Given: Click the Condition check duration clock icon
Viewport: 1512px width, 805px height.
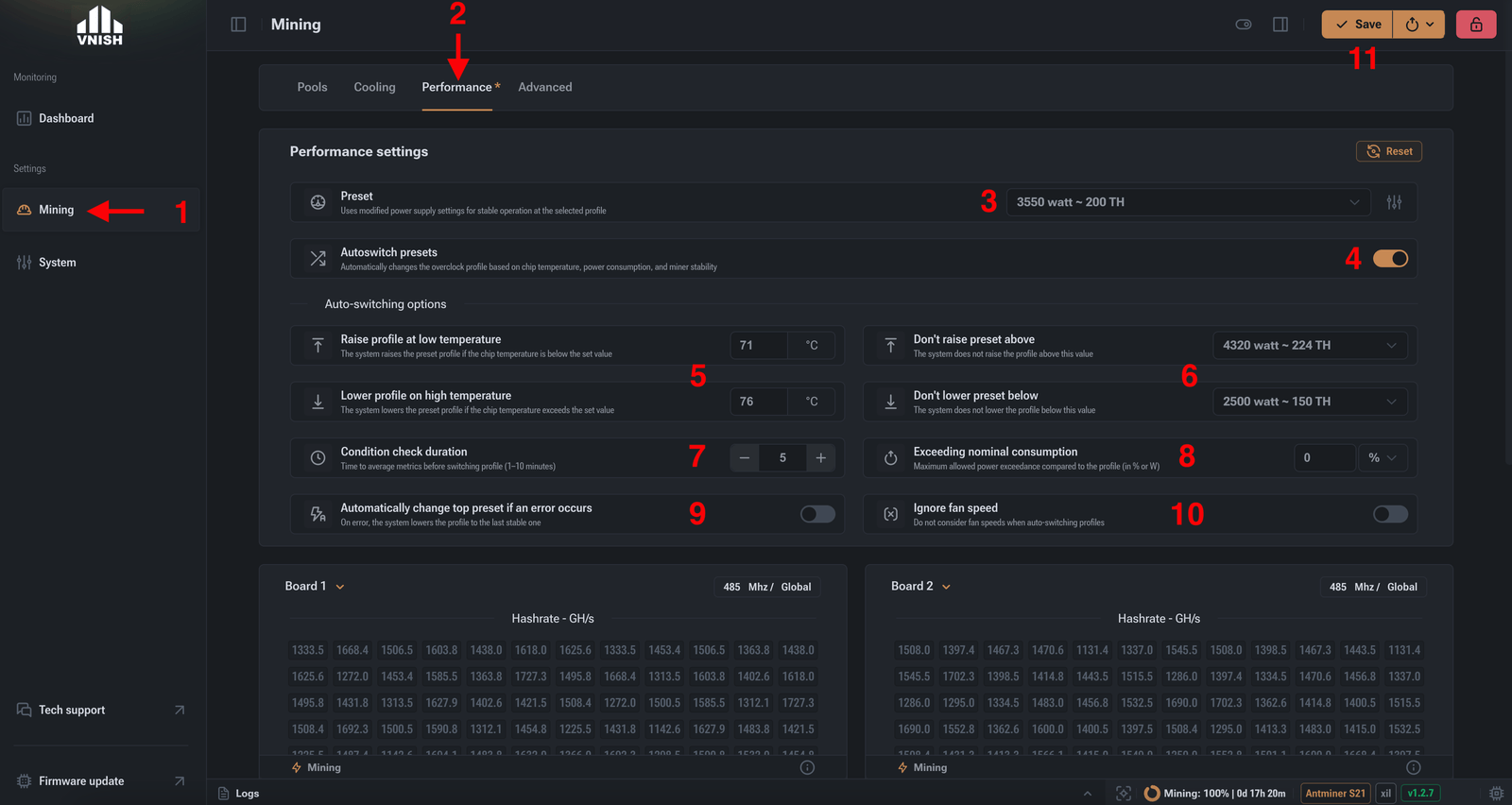Looking at the screenshot, I should coord(318,457).
